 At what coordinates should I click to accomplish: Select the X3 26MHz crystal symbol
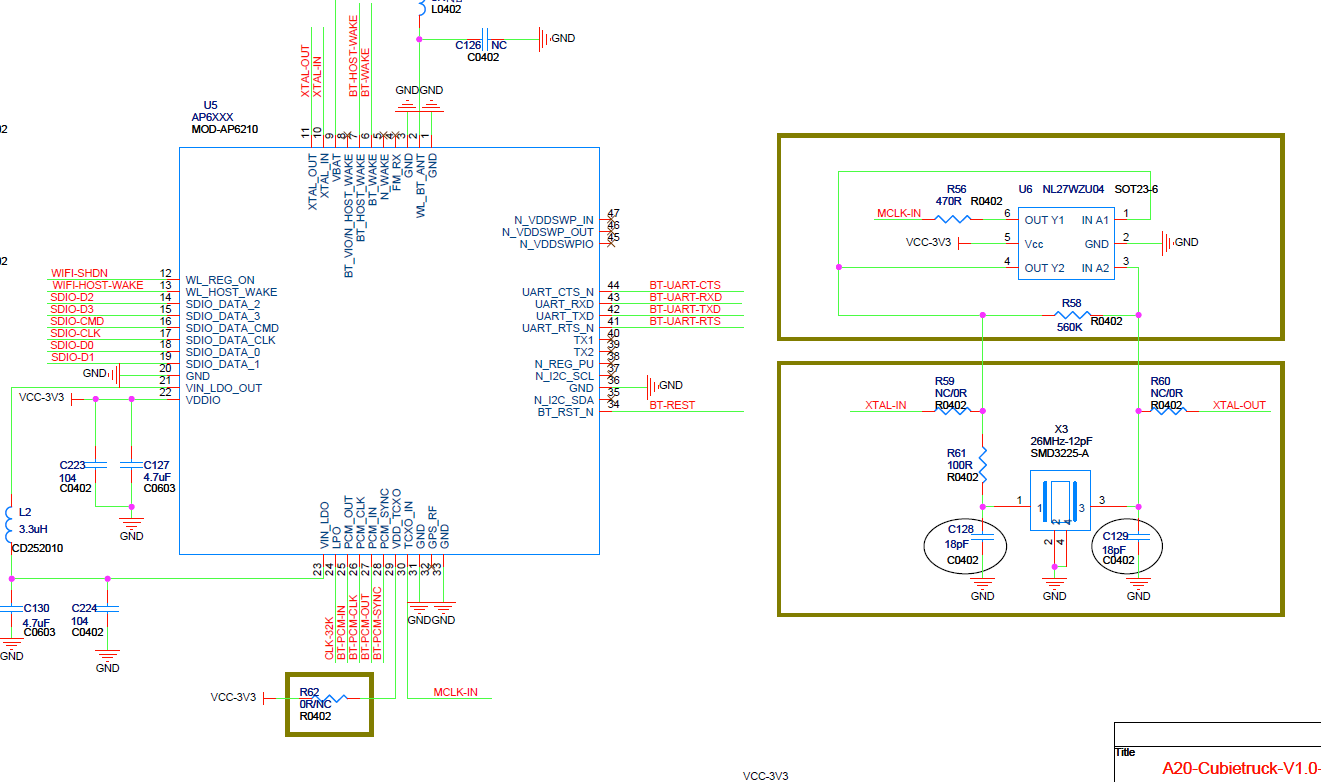coord(1058,502)
